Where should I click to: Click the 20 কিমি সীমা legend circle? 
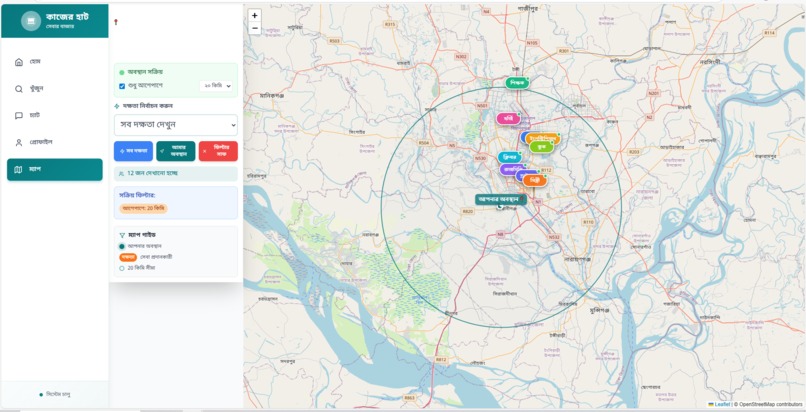[122, 268]
